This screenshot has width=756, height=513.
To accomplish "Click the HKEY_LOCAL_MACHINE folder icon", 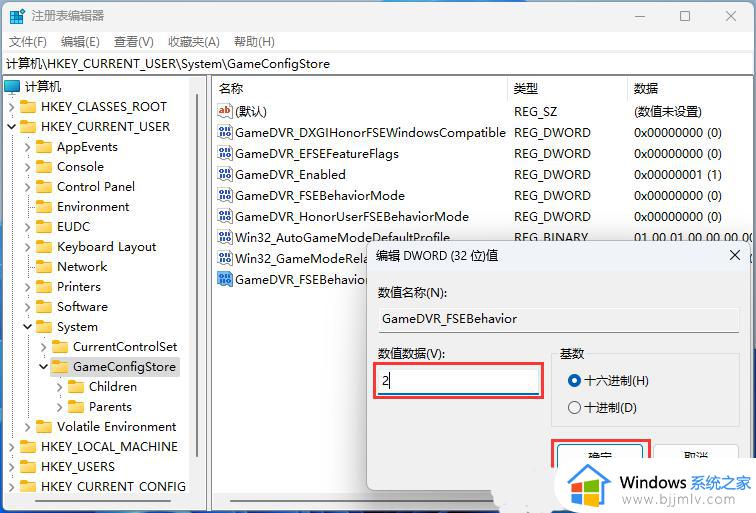I will pos(27,446).
